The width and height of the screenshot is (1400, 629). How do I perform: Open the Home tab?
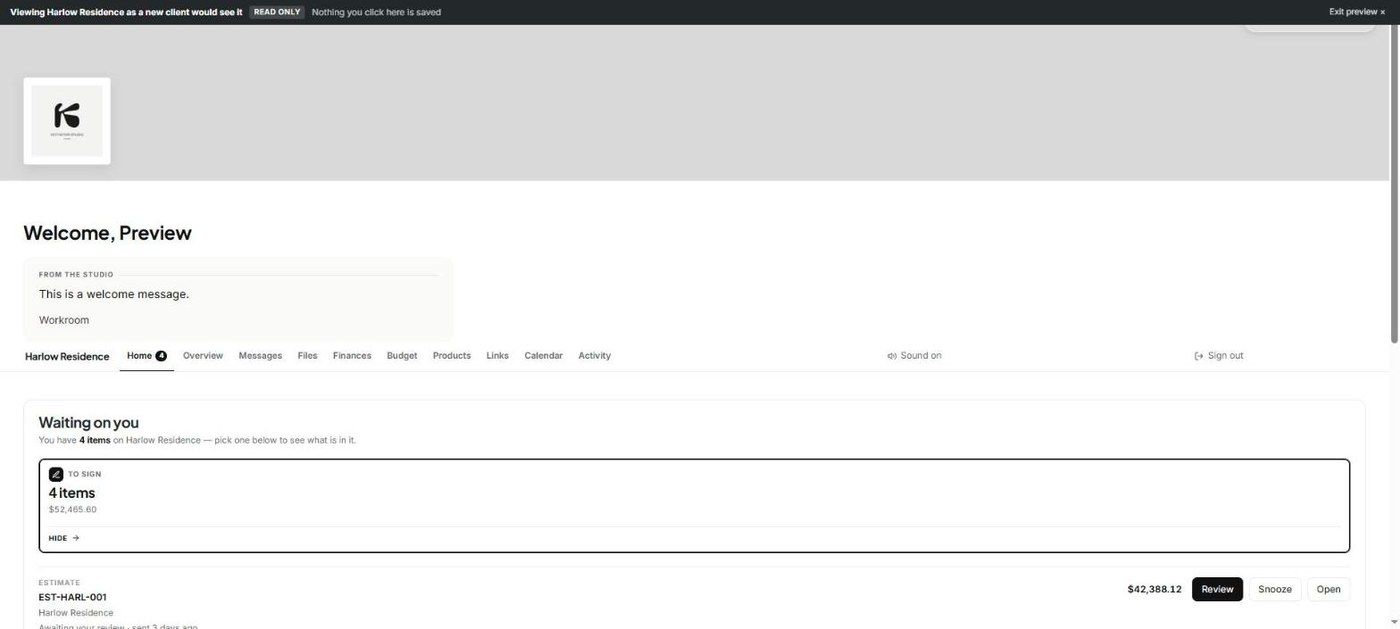[x=146, y=356]
